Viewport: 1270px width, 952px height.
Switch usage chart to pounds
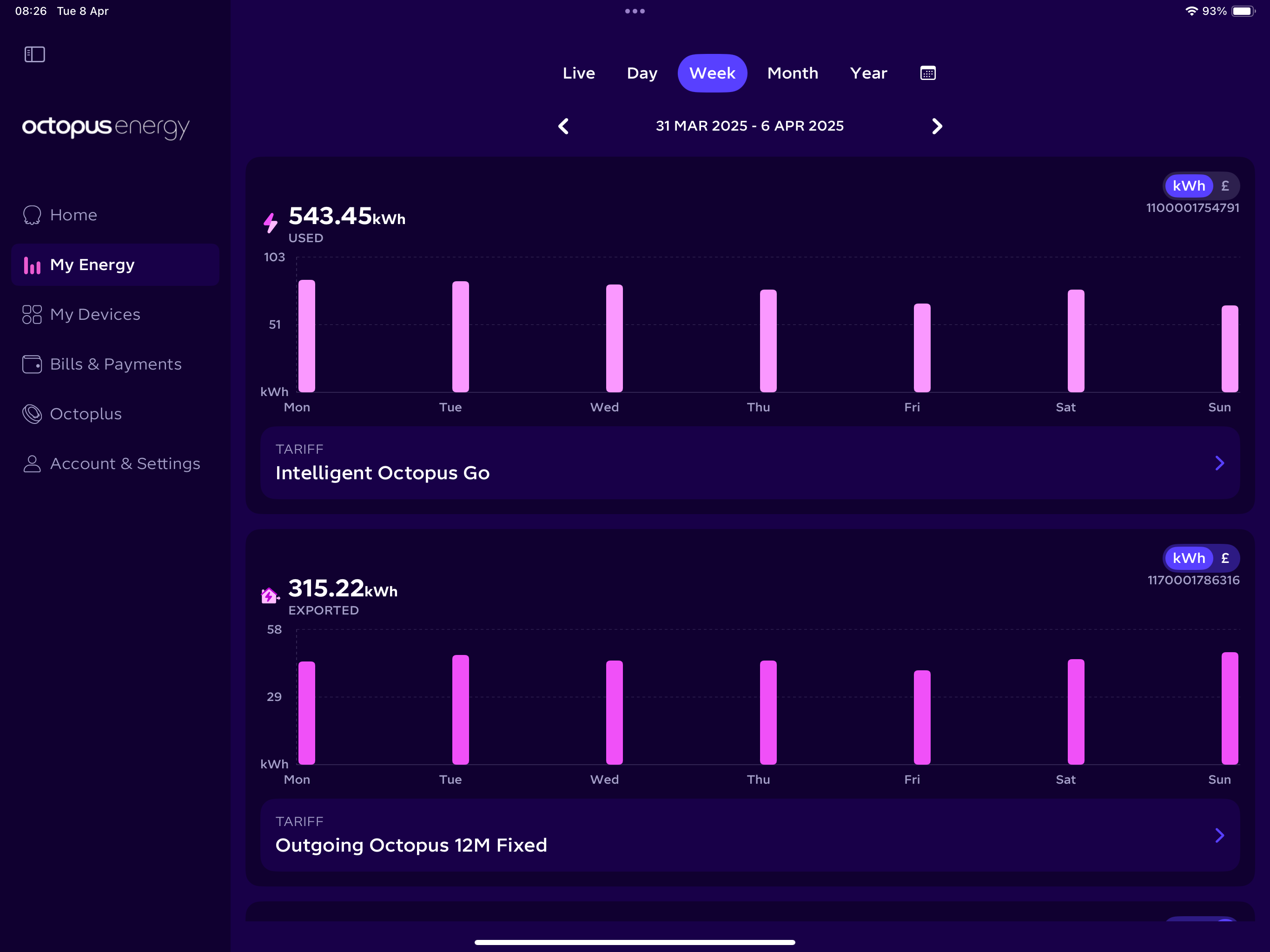coord(1225,186)
